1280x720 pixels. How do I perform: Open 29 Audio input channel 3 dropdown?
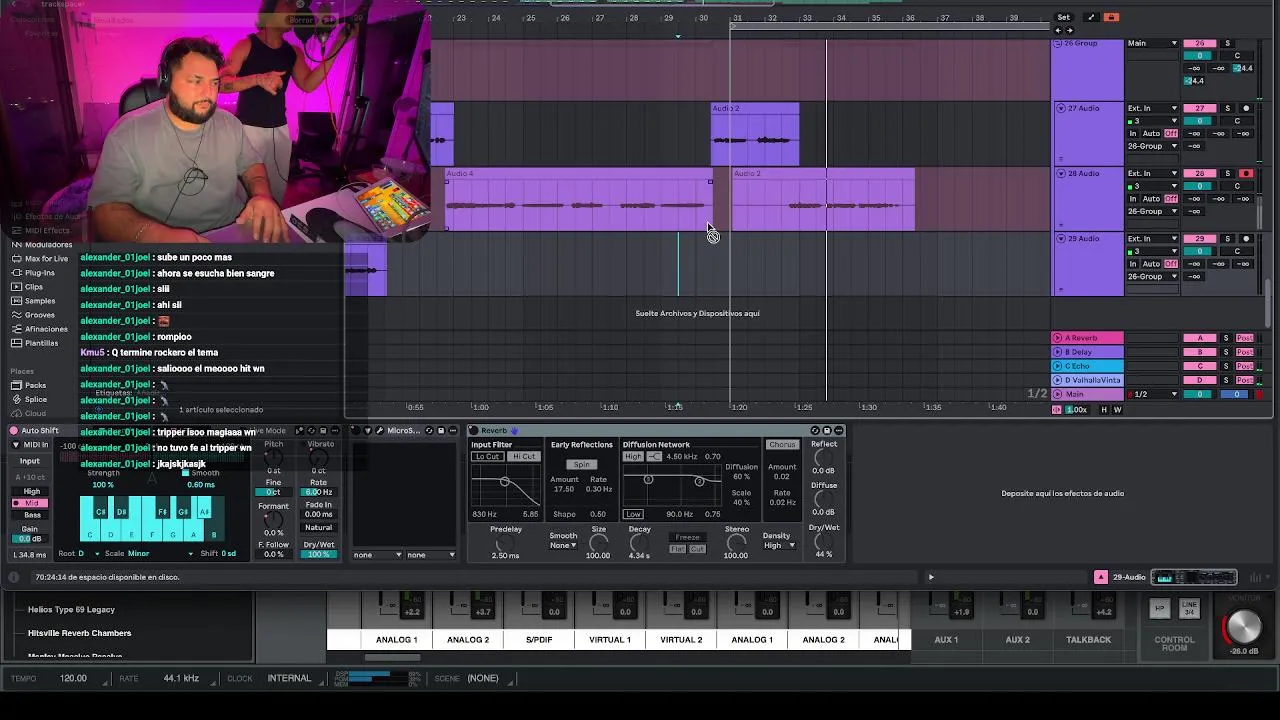point(1152,251)
